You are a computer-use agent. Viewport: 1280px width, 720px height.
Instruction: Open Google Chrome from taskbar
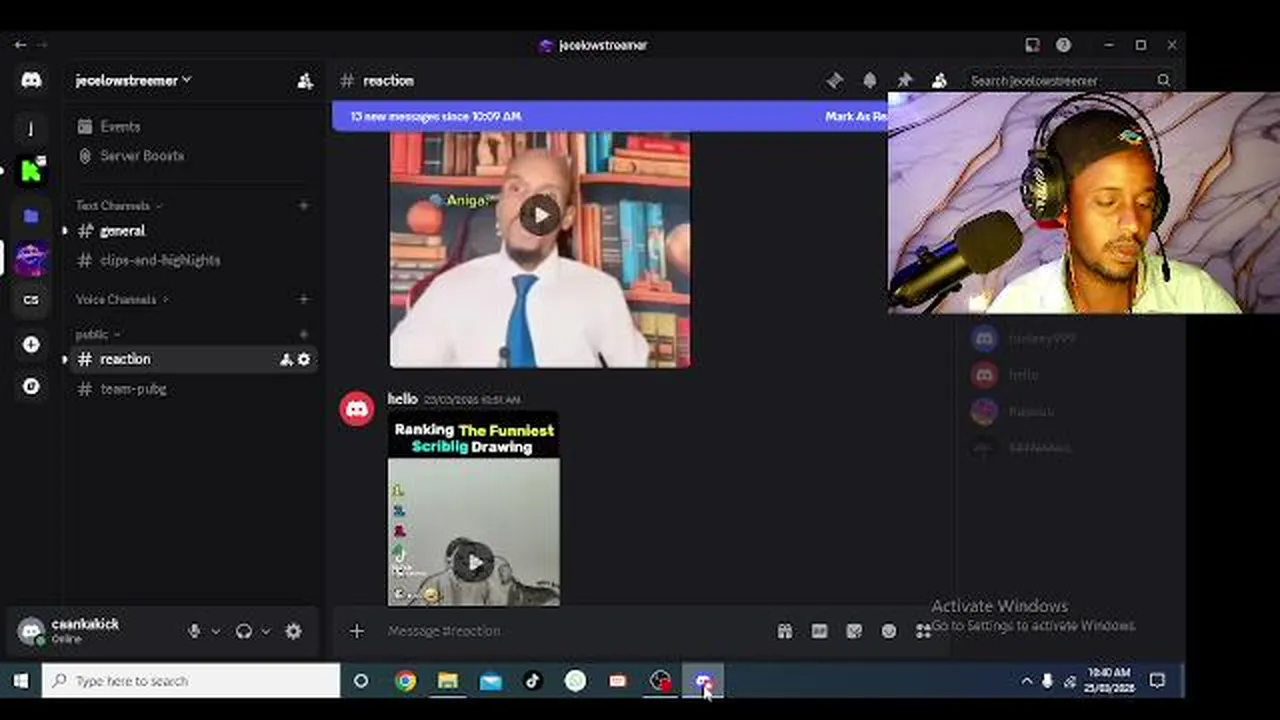point(405,681)
